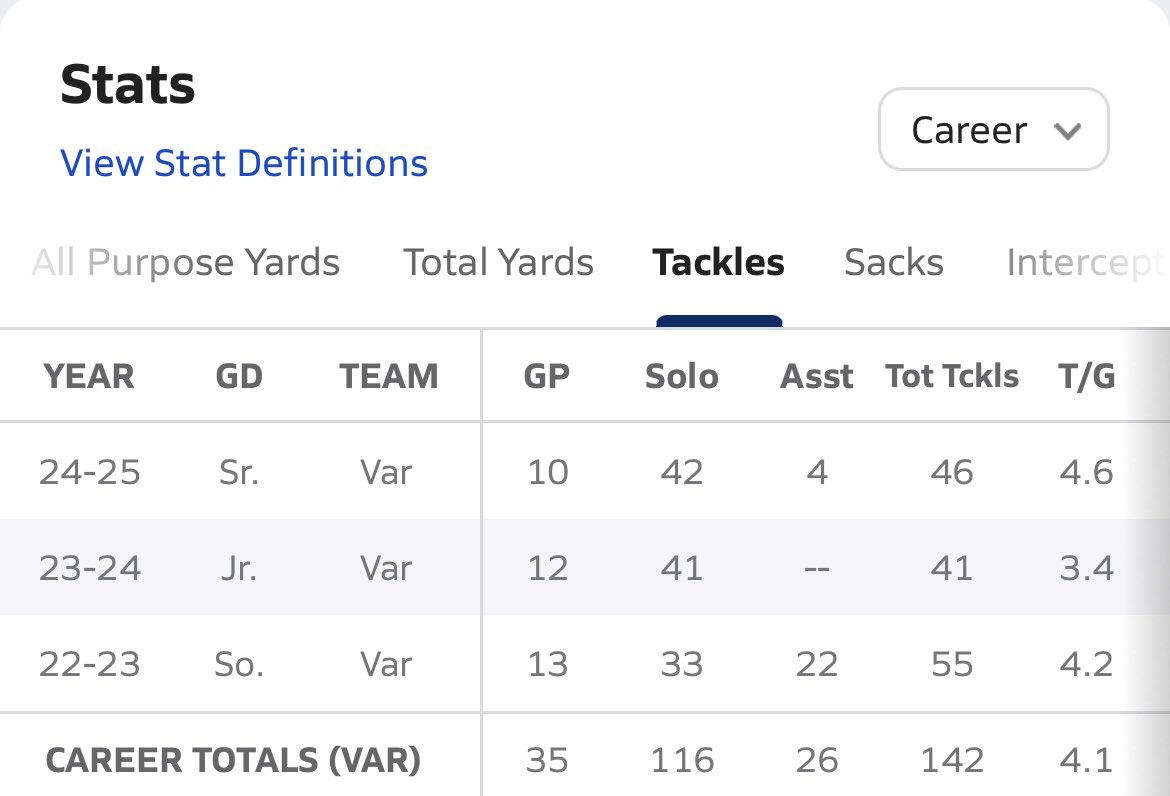
Task: Switch to the Sacks tab
Action: click(x=894, y=263)
